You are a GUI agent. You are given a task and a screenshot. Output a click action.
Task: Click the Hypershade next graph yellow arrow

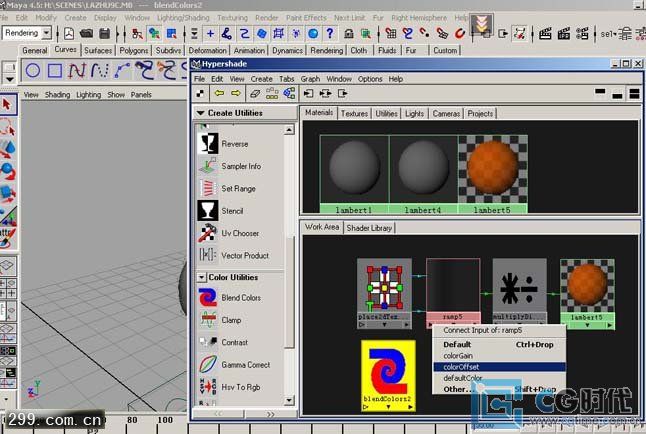point(236,94)
